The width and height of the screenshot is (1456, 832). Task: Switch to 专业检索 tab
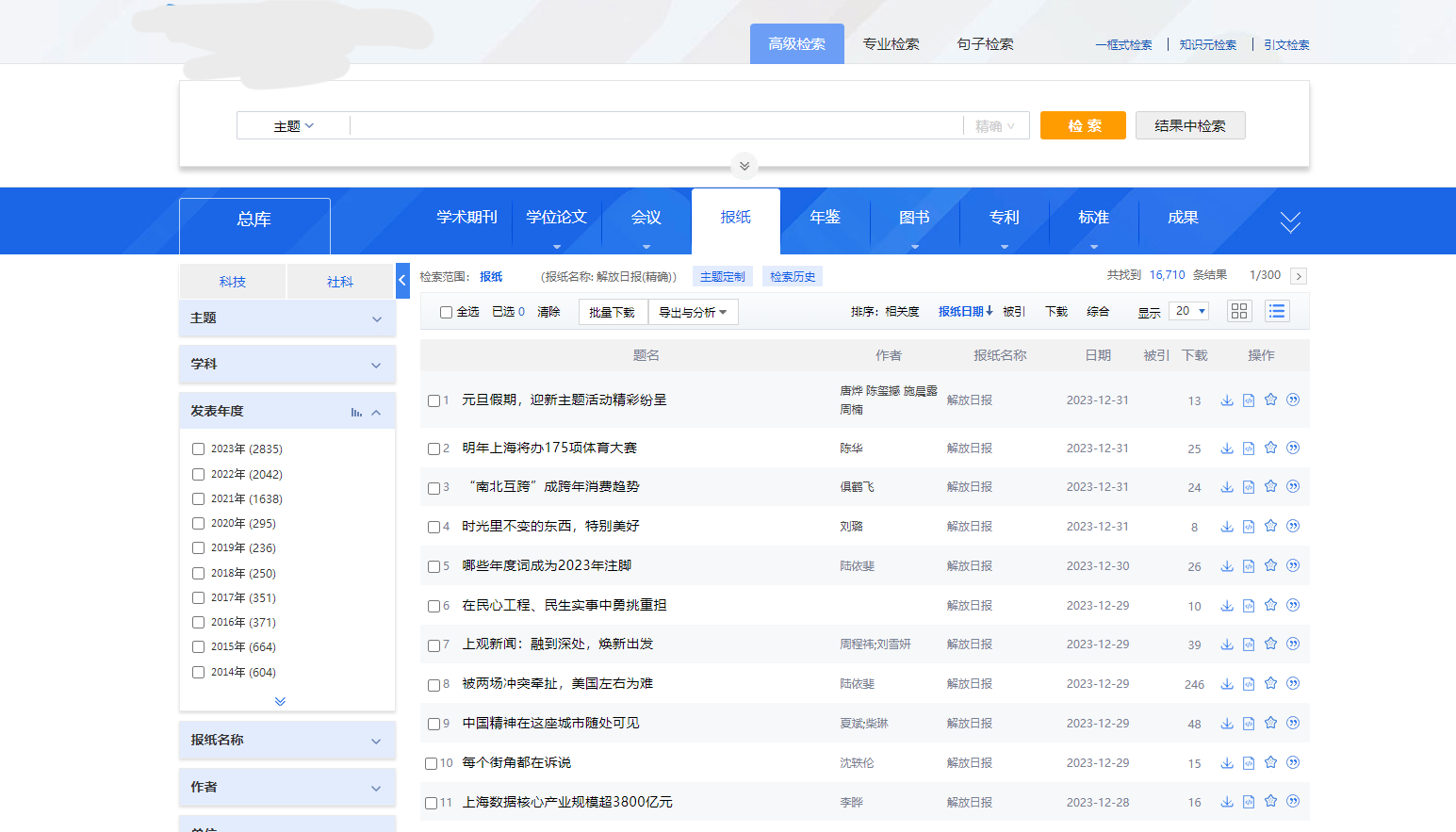(x=891, y=44)
